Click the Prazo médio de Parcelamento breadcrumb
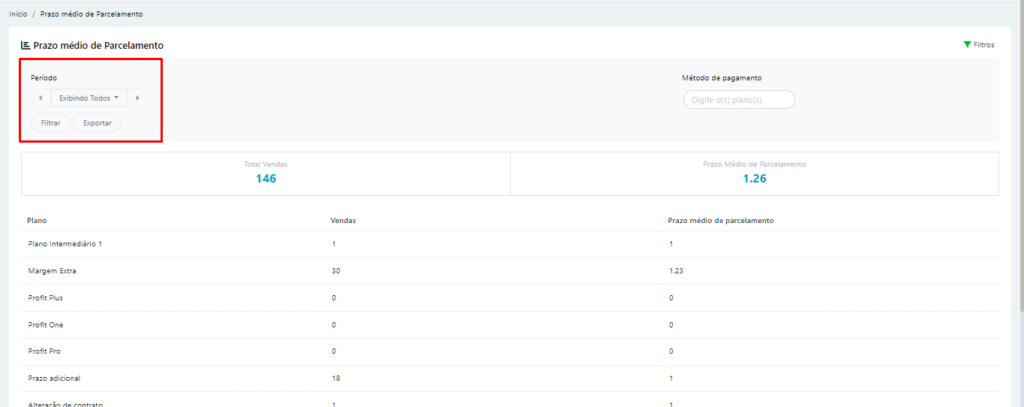Image resolution: width=1024 pixels, height=407 pixels. tap(91, 15)
